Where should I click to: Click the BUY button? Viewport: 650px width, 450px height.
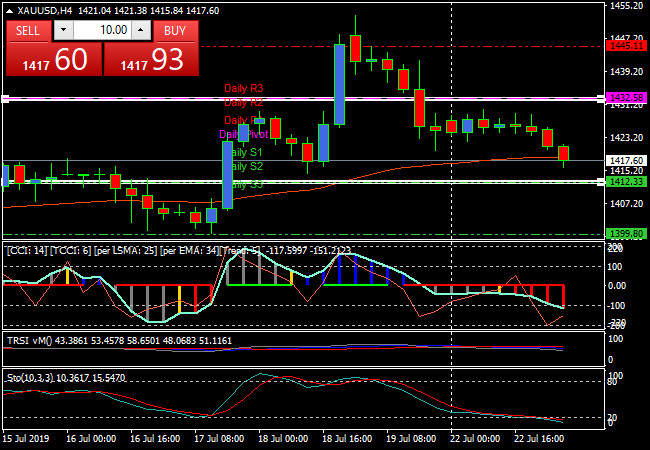coord(175,30)
